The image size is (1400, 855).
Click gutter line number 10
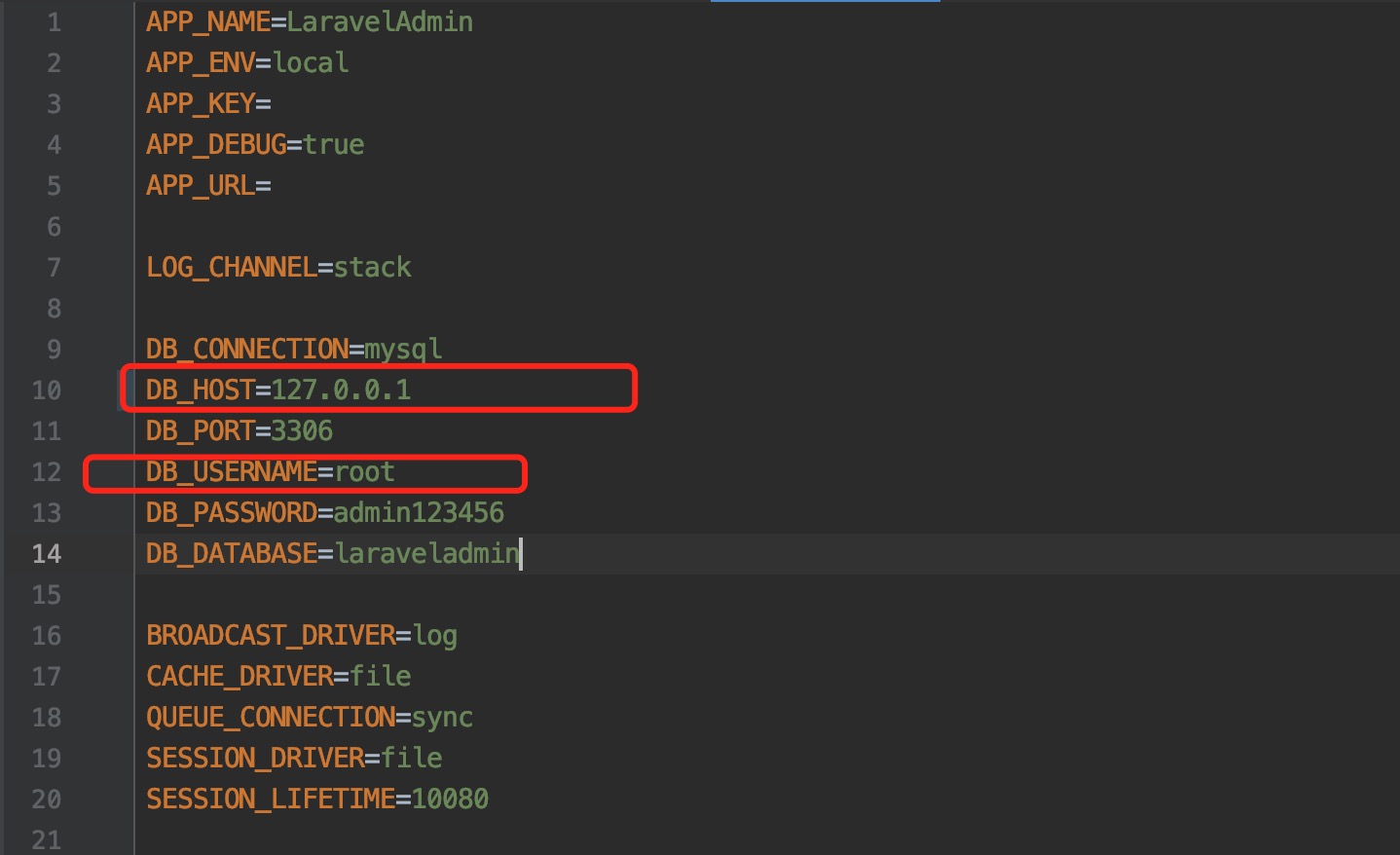pyautogui.click(x=47, y=390)
